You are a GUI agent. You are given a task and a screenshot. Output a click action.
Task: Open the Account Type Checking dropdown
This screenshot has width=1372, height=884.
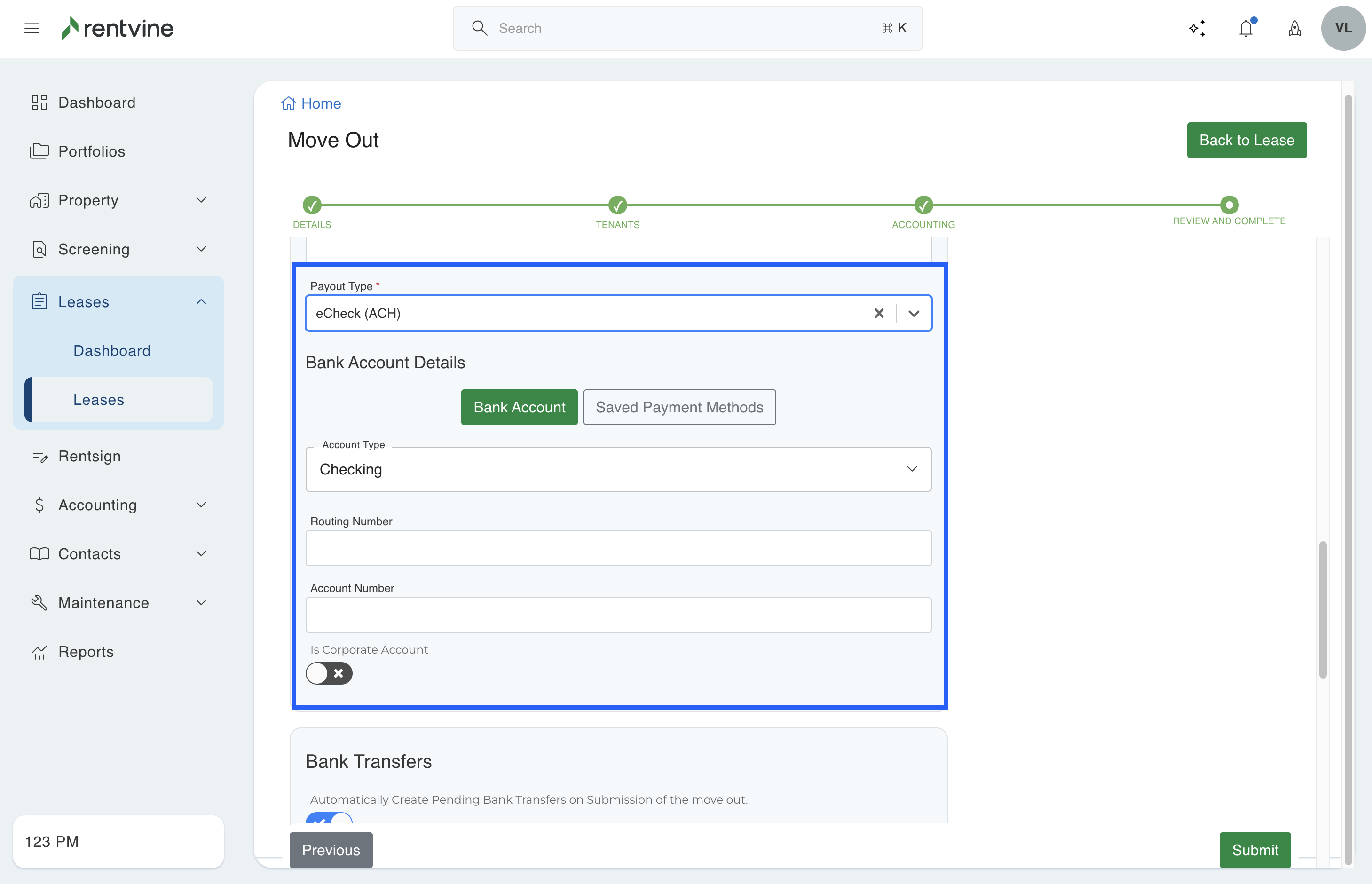[618, 470]
